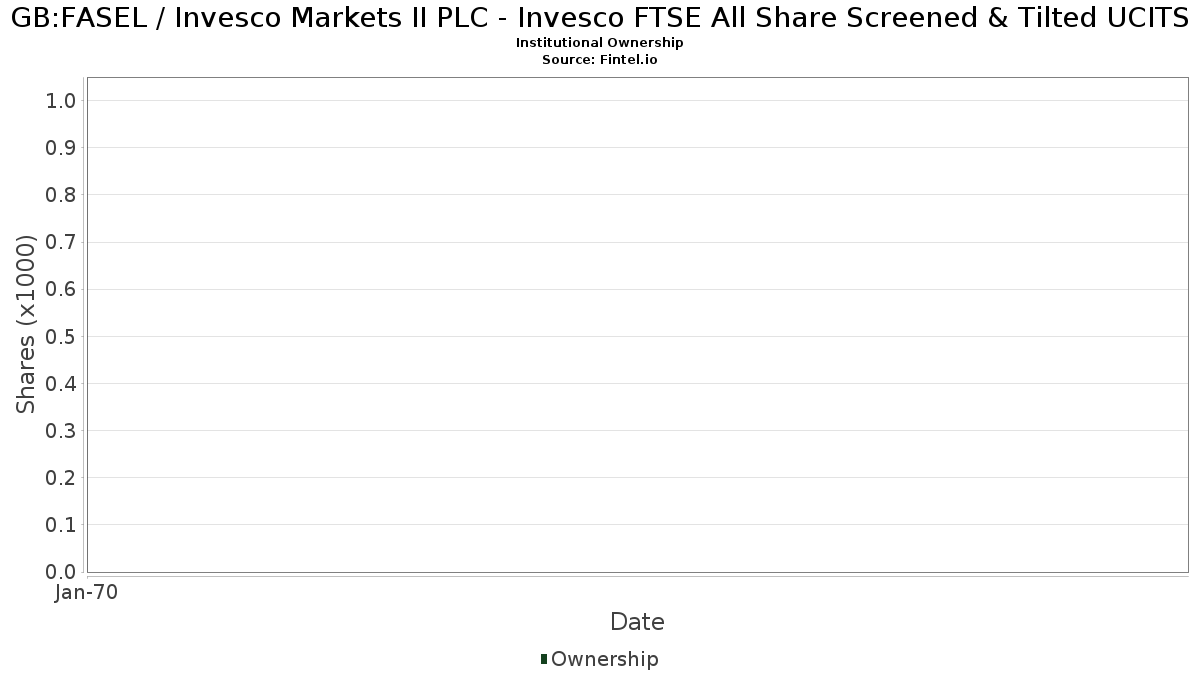
Task: Click the 0.4 y-axis tick label
Action: [61, 383]
